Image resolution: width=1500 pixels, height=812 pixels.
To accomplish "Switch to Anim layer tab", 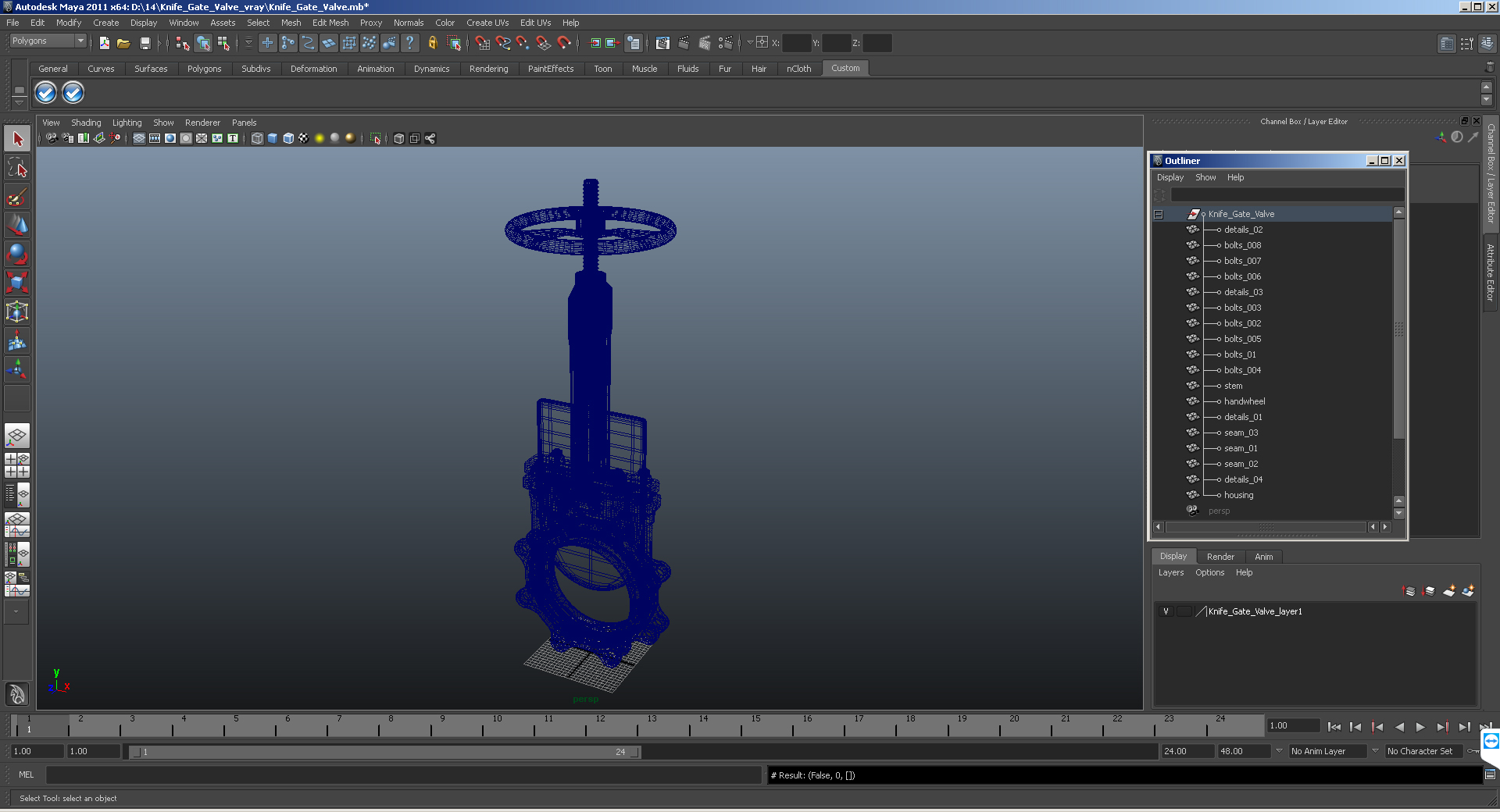I will click(1263, 557).
